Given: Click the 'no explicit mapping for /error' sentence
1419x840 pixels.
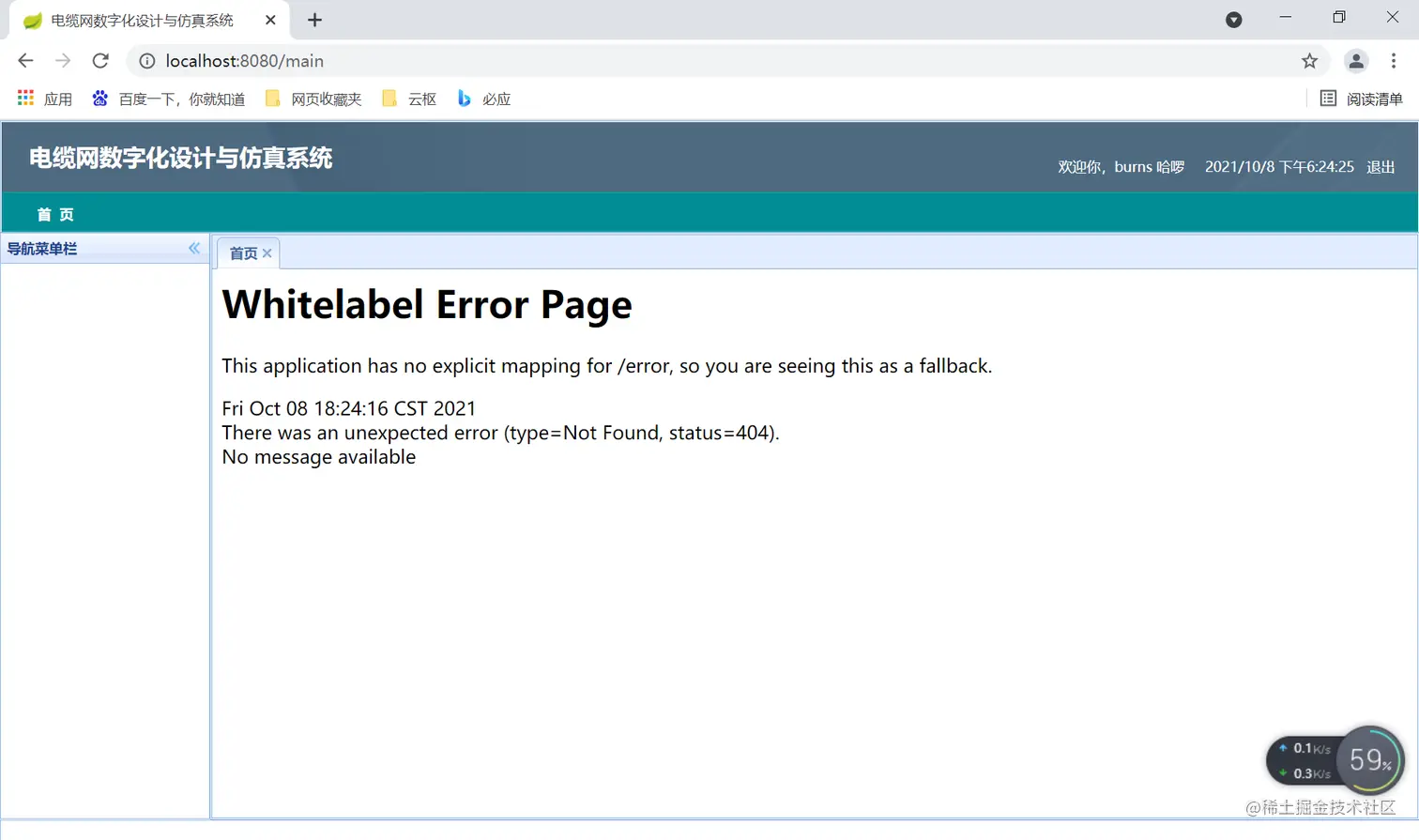Looking at the screenshot, I should tap(607, 366).
